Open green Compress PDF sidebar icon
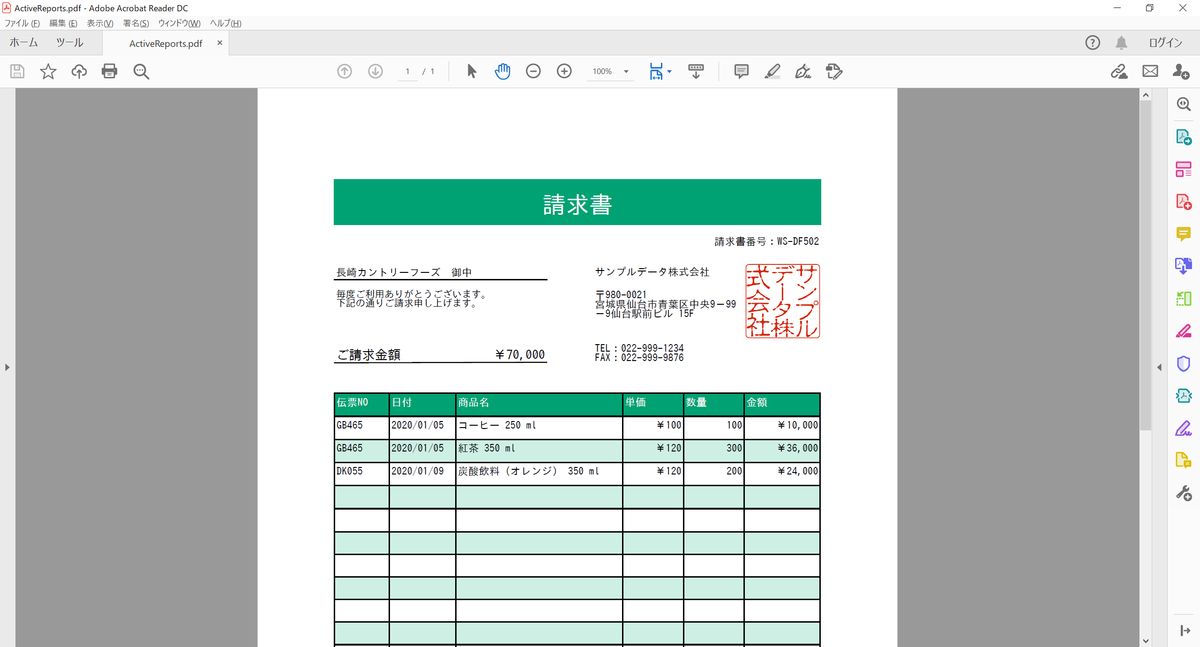The width and height of the screenshot is (1200, 647). (1183, 298)
